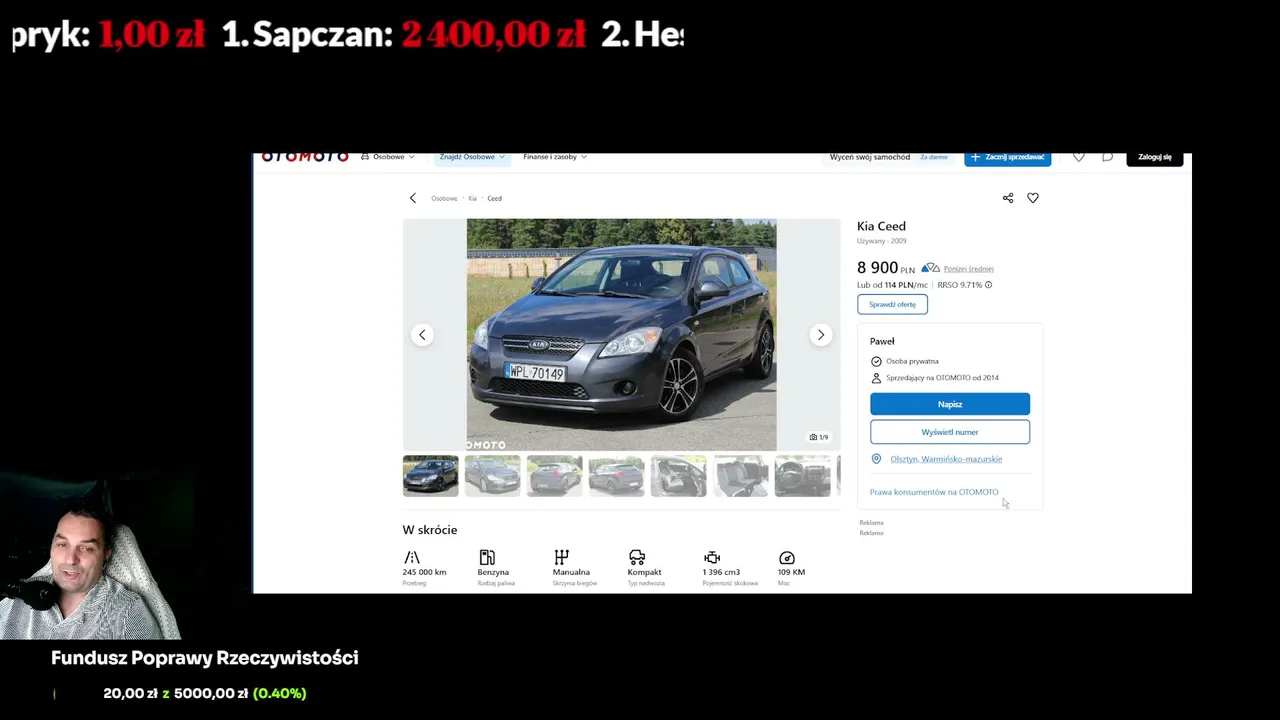This screenshot has height=720, width=1280.
Task: Click the fuel pump icon above Benzyna
Action: click(487, 557)
